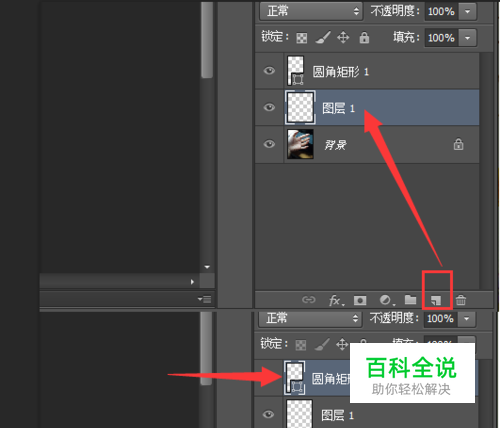Image resolution: width=500 pixels, height=428 pixels.
Task: Click thumbnail of the highlighted 圆角矩形 layer
Action: click(295, 378)
